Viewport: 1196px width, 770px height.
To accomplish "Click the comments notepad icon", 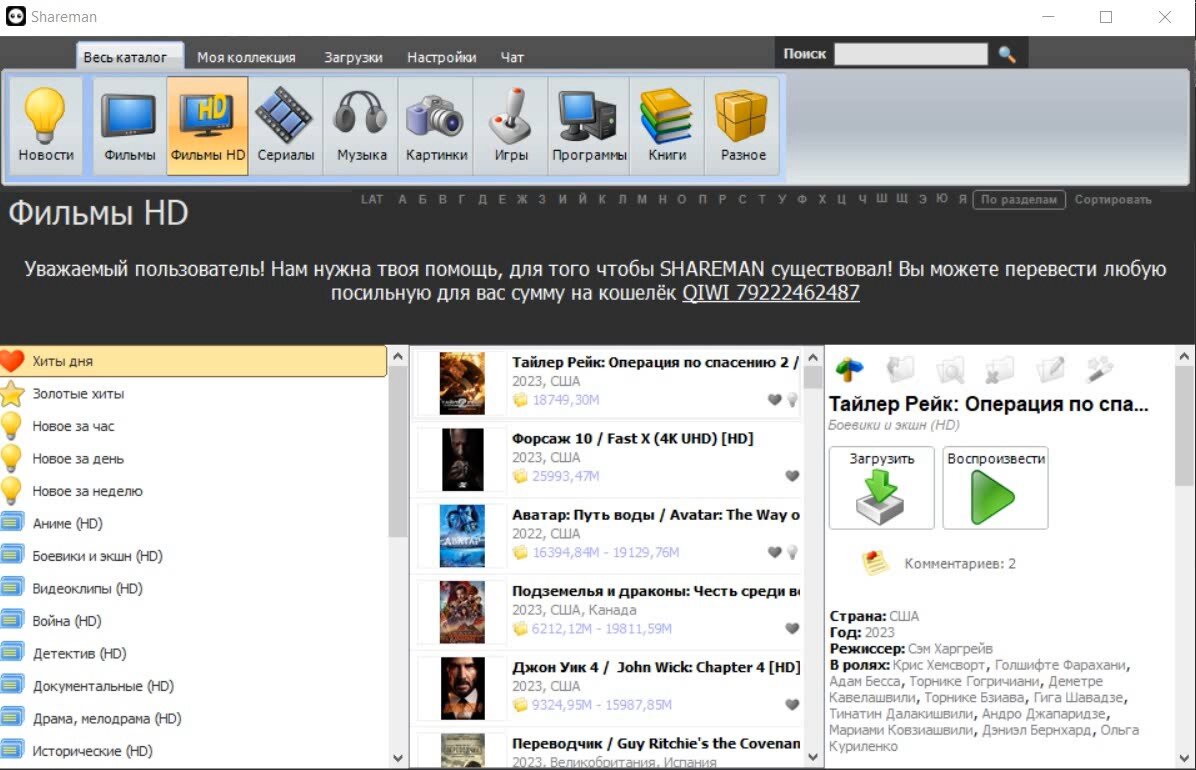I will click(875, 563).
